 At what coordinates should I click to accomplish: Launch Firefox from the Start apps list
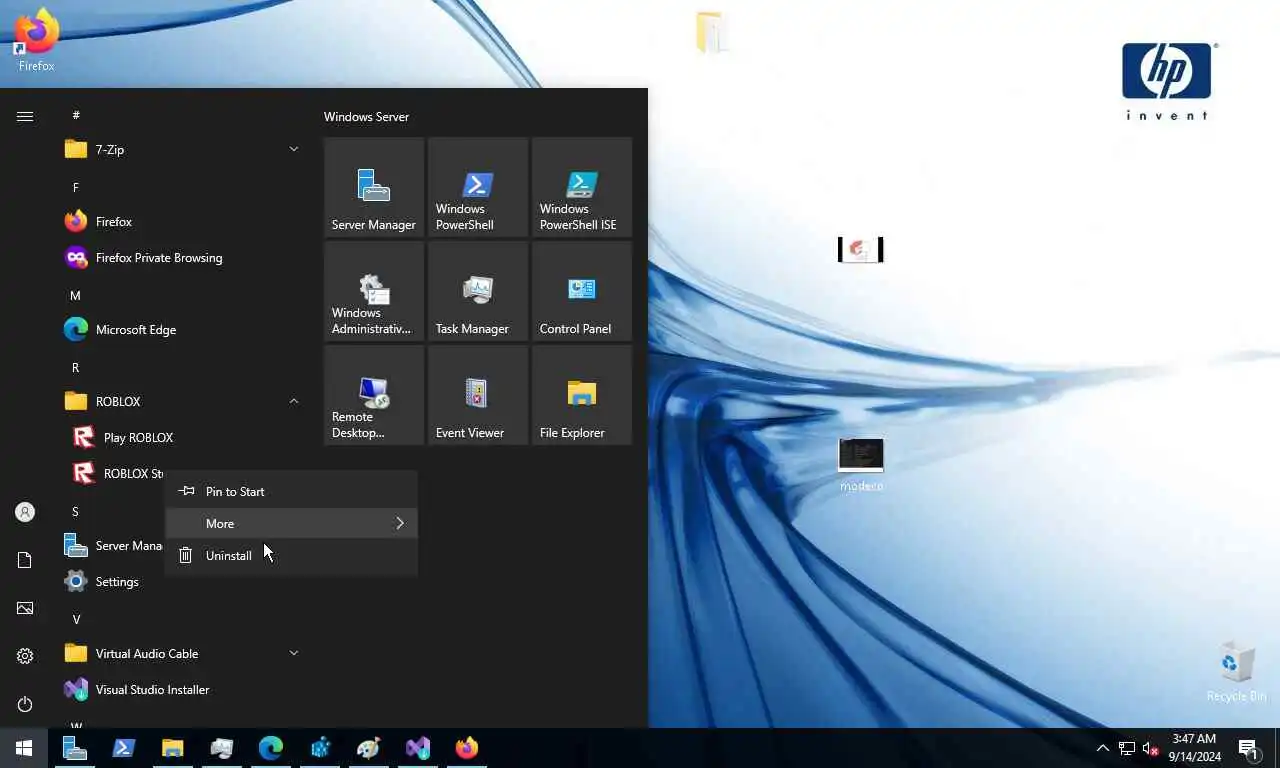[184, 222]
